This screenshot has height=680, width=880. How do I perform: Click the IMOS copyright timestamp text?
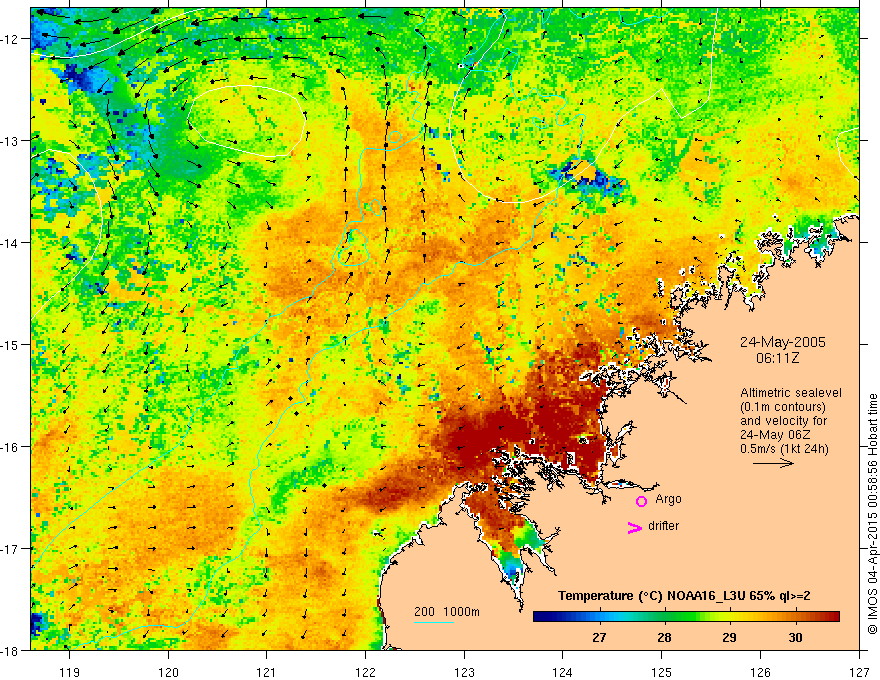click(872, 514)
